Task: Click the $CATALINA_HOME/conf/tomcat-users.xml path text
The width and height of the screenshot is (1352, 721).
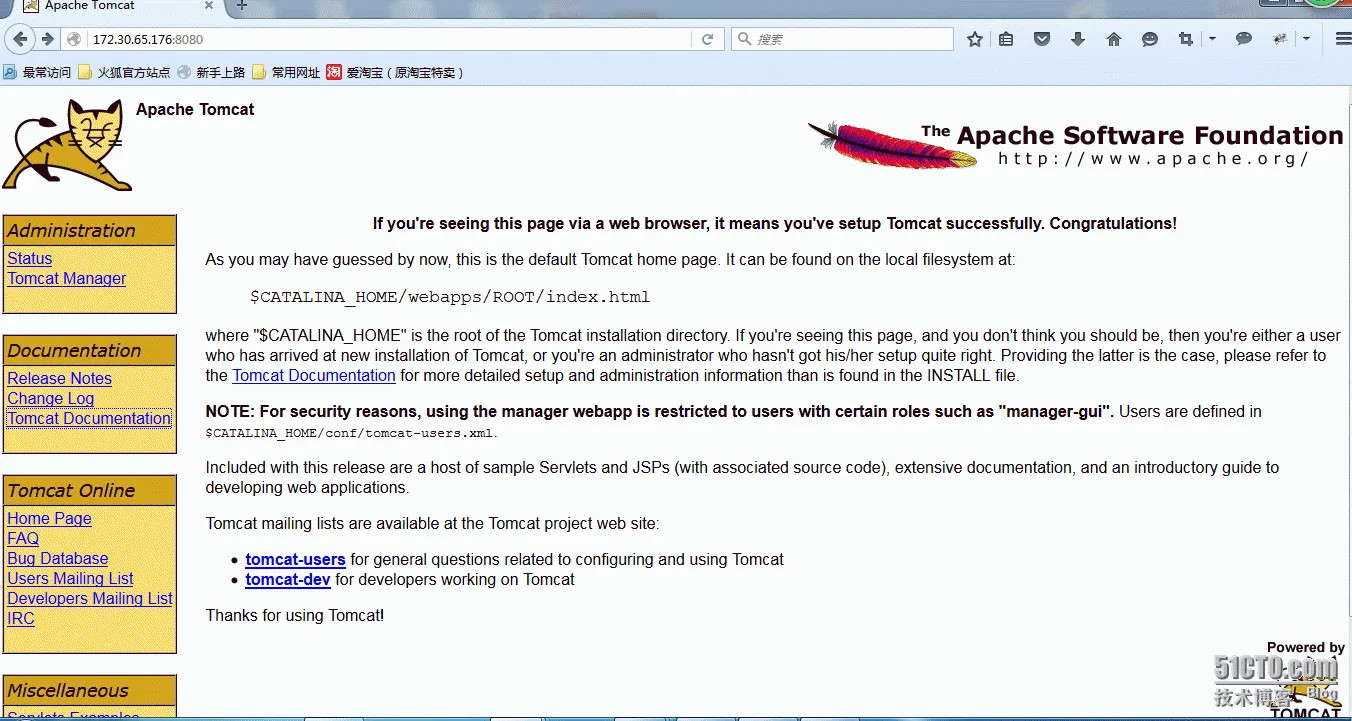Action: [x=351, y=433]
